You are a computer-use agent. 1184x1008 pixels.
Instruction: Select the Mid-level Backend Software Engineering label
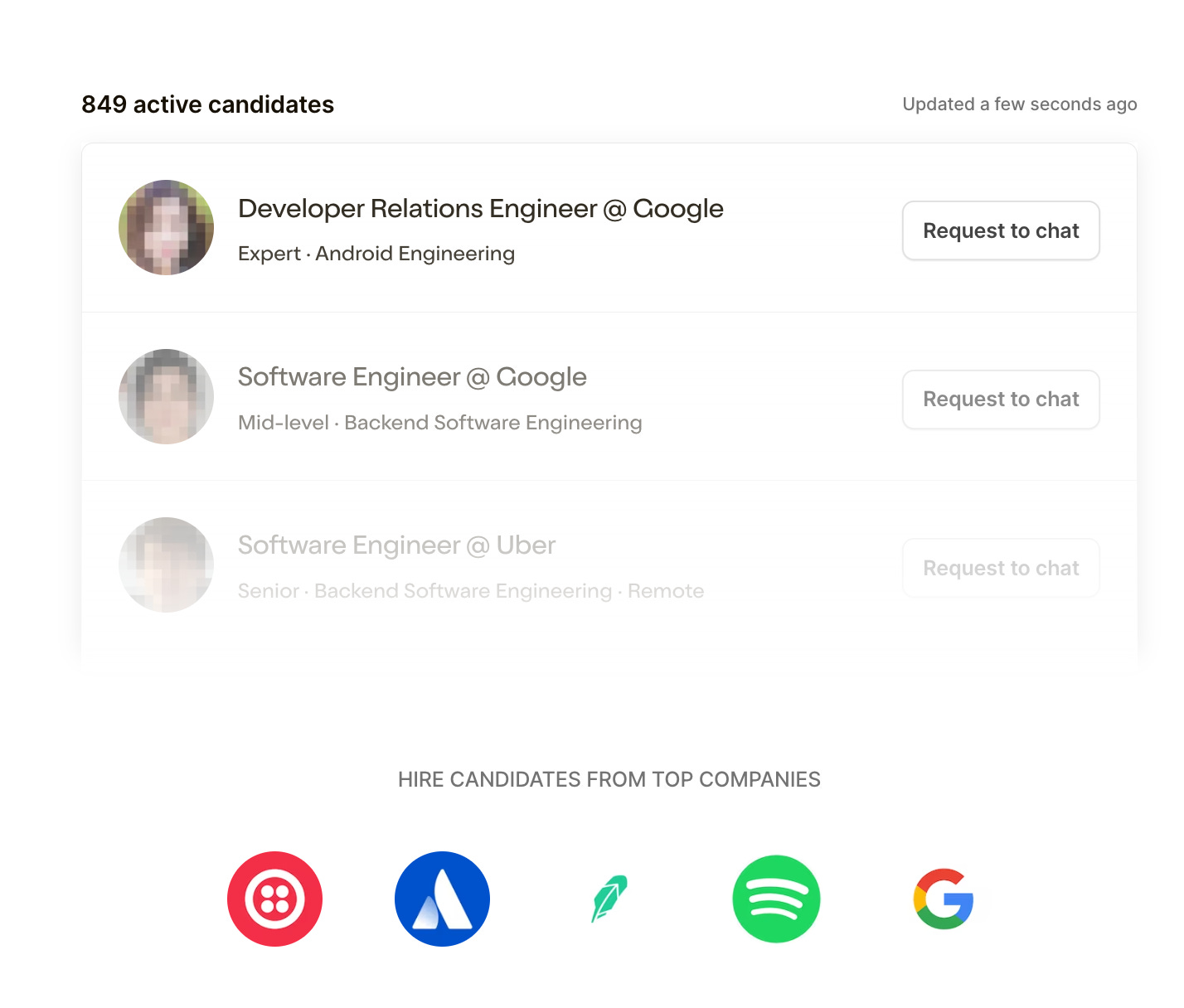(439, 423)
